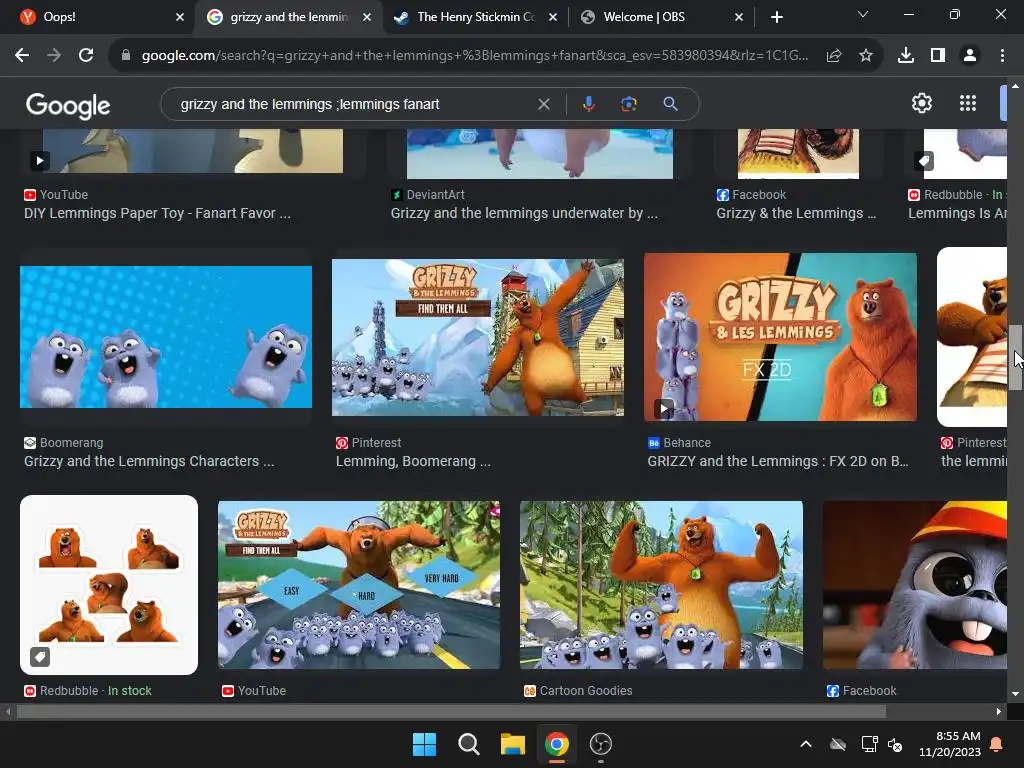
Task: Open Redbubble bear stickers image
Action: tap(109, 584)
